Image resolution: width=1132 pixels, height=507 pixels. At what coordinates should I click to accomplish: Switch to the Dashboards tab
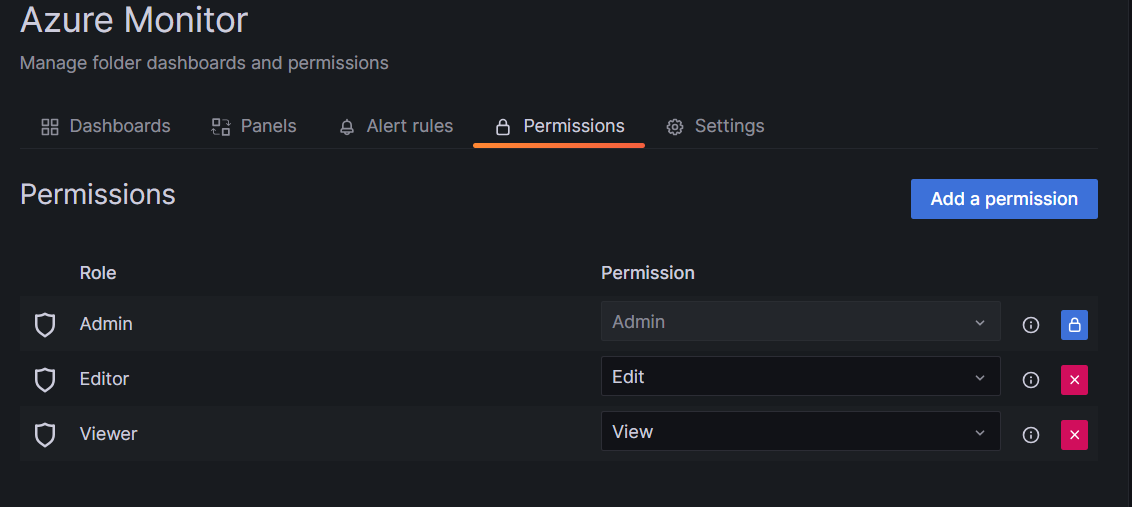pos(106,126)
